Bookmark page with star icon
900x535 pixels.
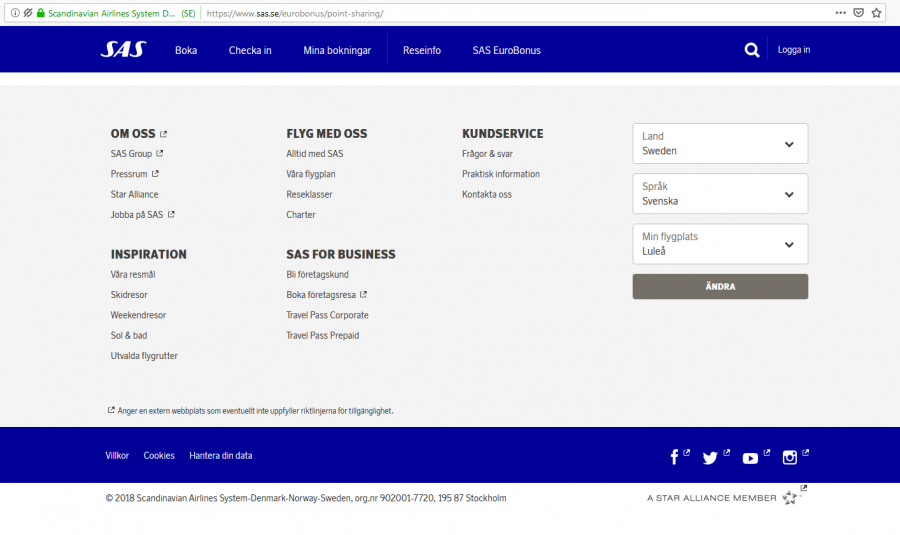click(x=877, y=13)
